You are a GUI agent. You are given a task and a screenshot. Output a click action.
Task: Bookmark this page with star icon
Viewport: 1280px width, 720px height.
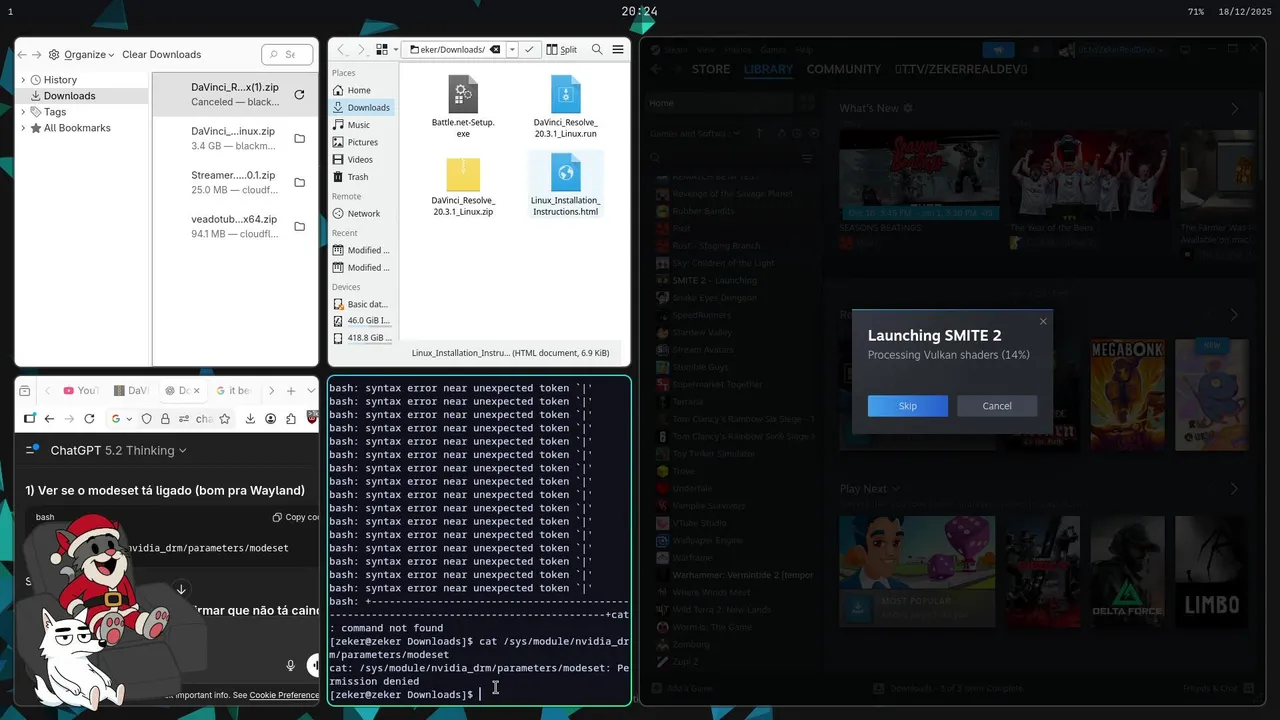pos(225,419)
